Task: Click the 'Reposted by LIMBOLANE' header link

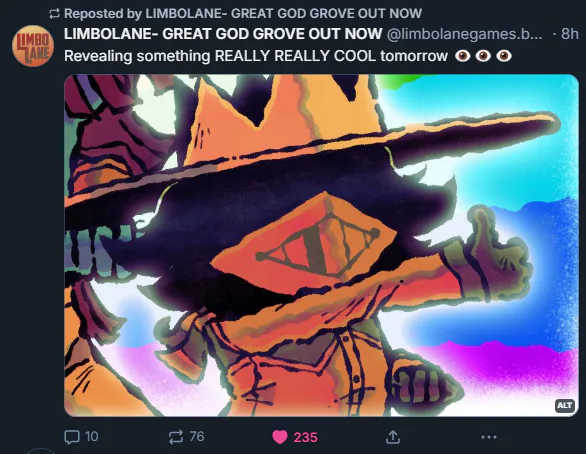Action: point(243,13)
